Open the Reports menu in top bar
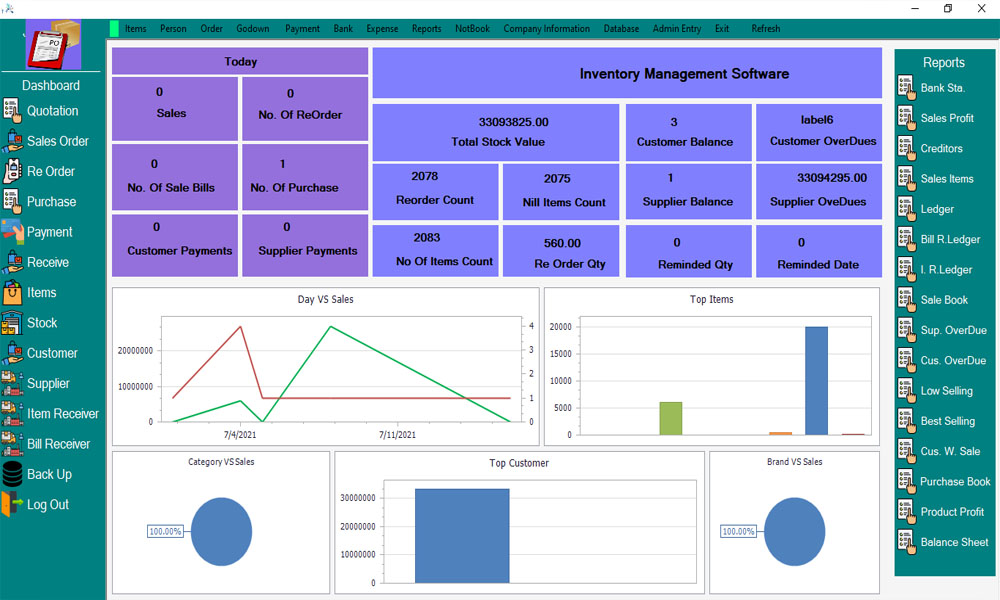The width and height of the screenshot is (1000, 600). click(x=426, y=29)
